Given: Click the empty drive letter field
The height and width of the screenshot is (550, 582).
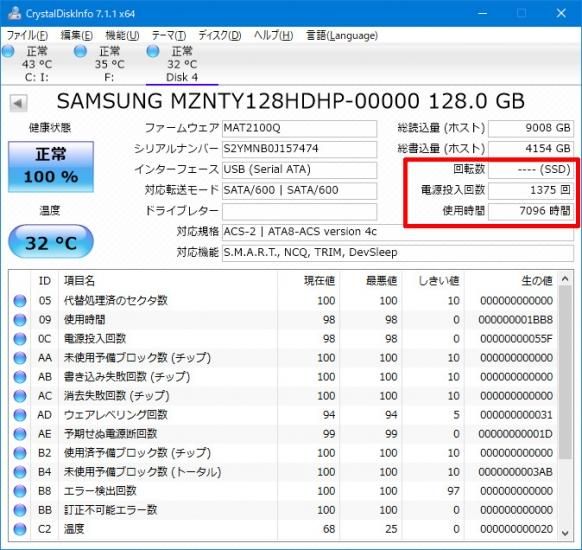Looking at the screenshot, I should tap(299, 211).
